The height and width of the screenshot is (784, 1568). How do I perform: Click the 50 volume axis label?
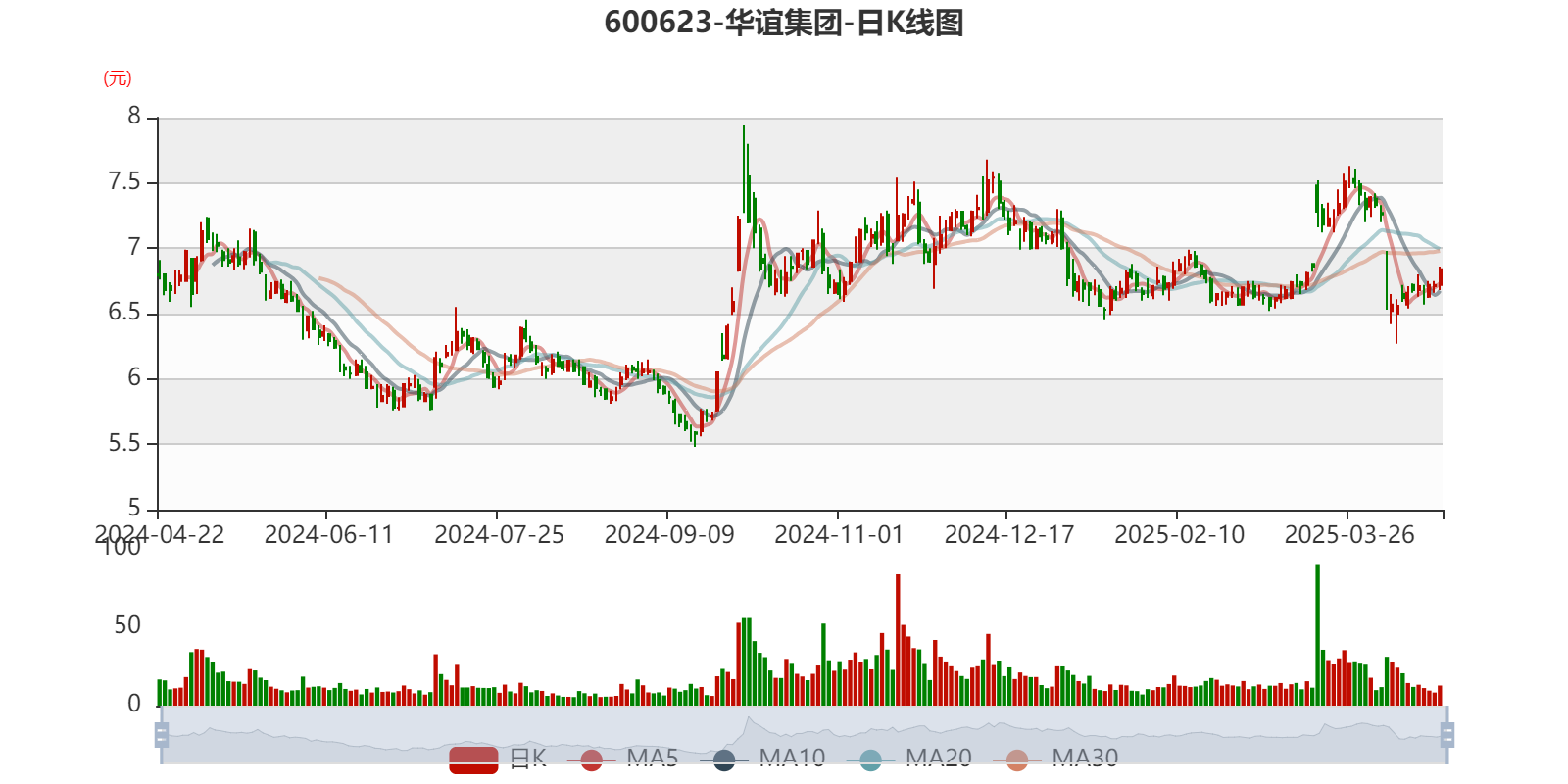pos(127,625)
